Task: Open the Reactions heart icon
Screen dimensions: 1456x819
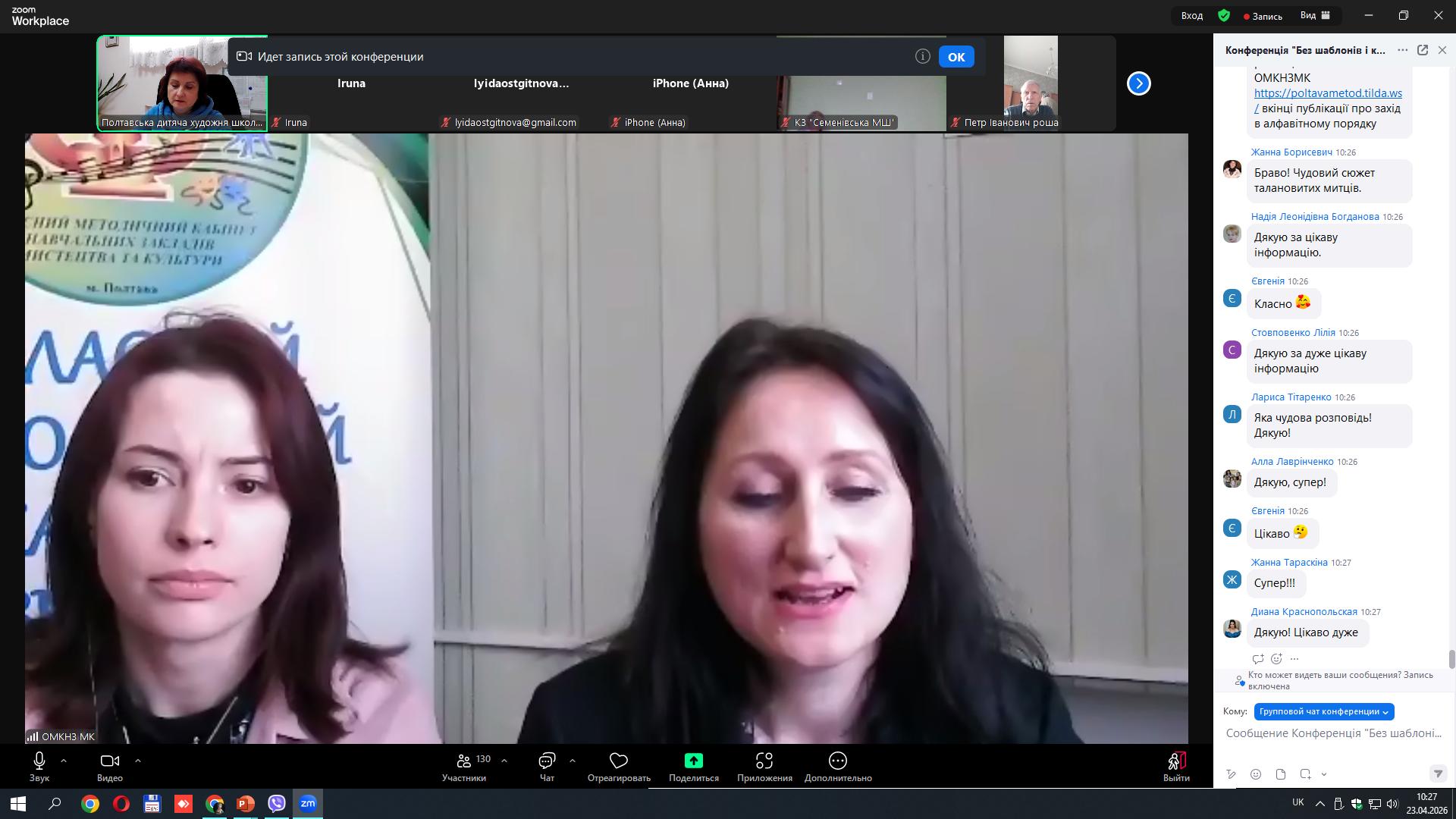Action: click(619, 761)
